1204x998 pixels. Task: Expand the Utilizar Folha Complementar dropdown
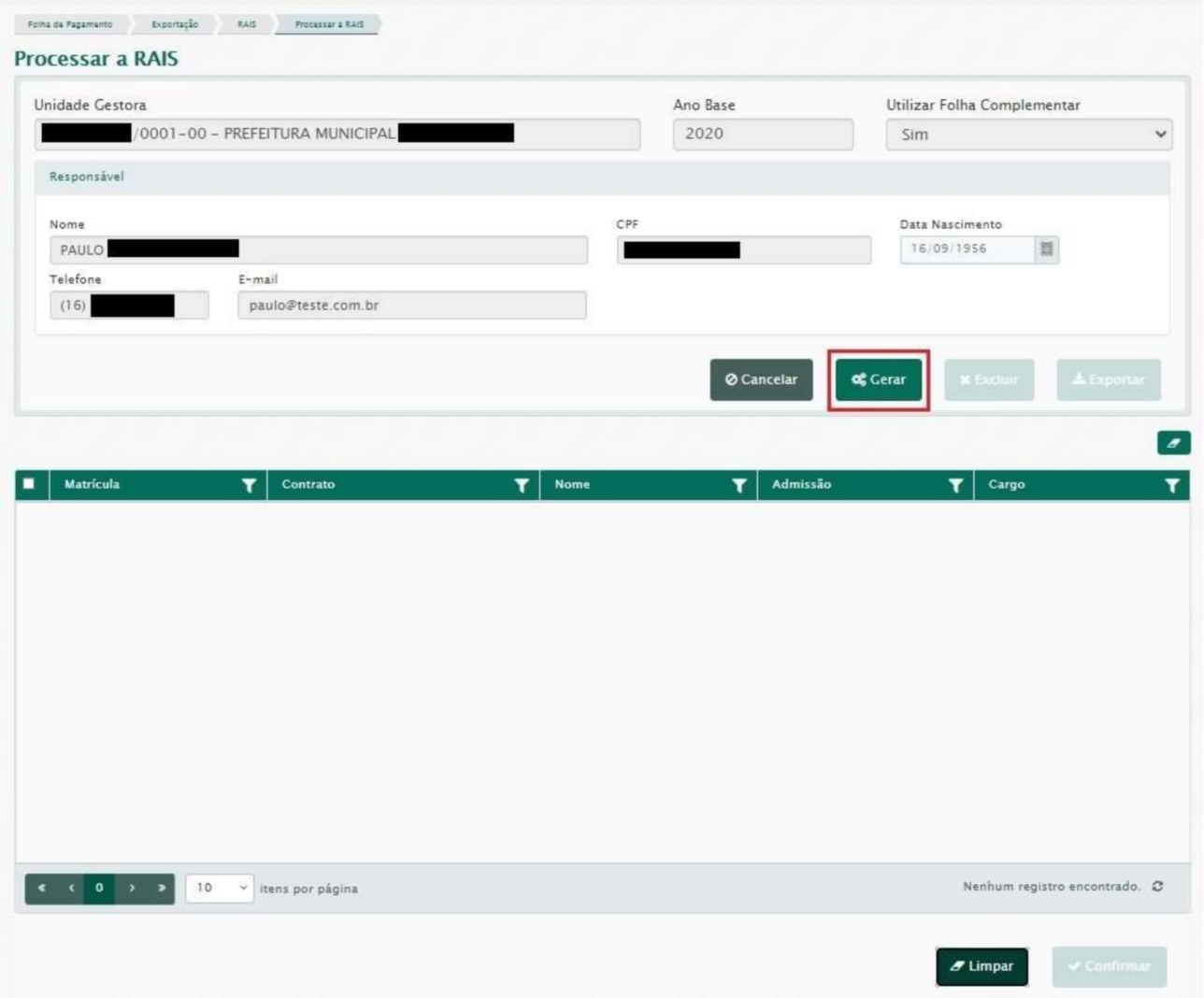(x=1028, y=135)
